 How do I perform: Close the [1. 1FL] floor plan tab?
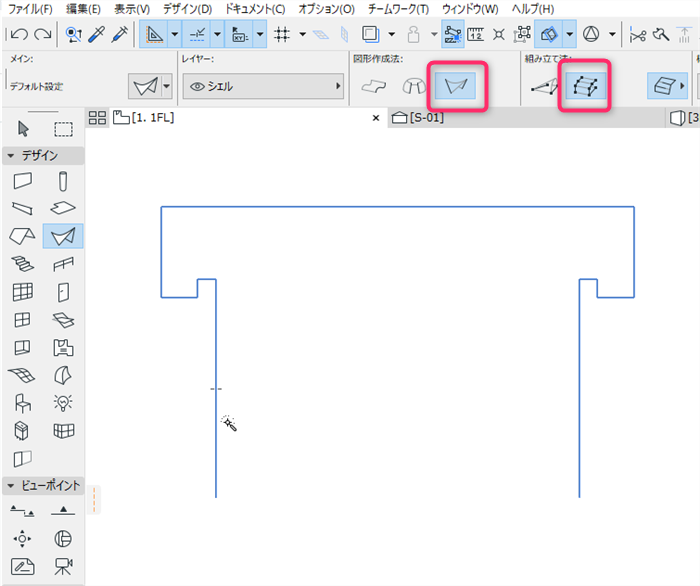(x=376, y=118)
